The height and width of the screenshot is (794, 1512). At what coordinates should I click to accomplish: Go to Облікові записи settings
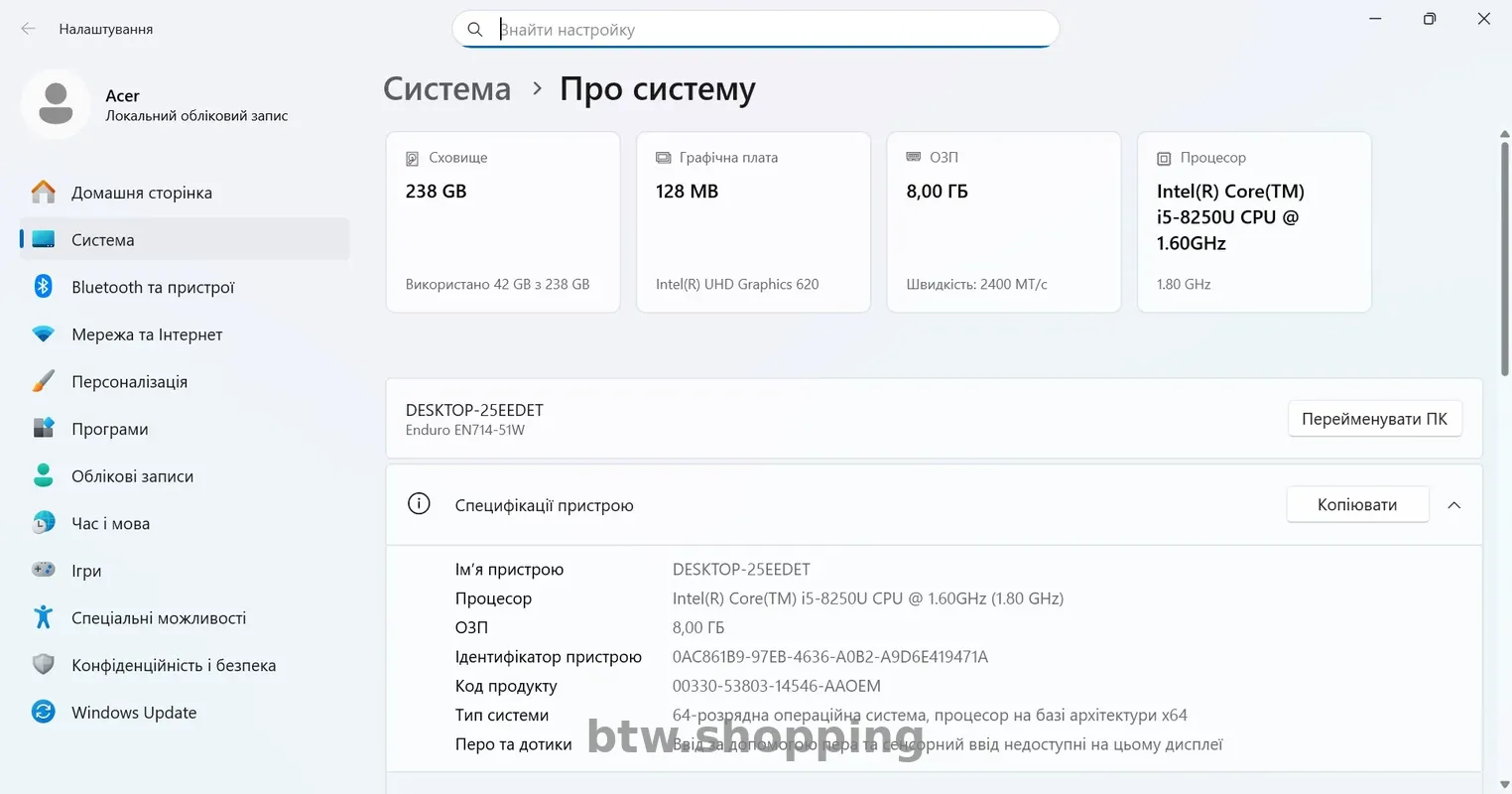(x=132, y=476)
